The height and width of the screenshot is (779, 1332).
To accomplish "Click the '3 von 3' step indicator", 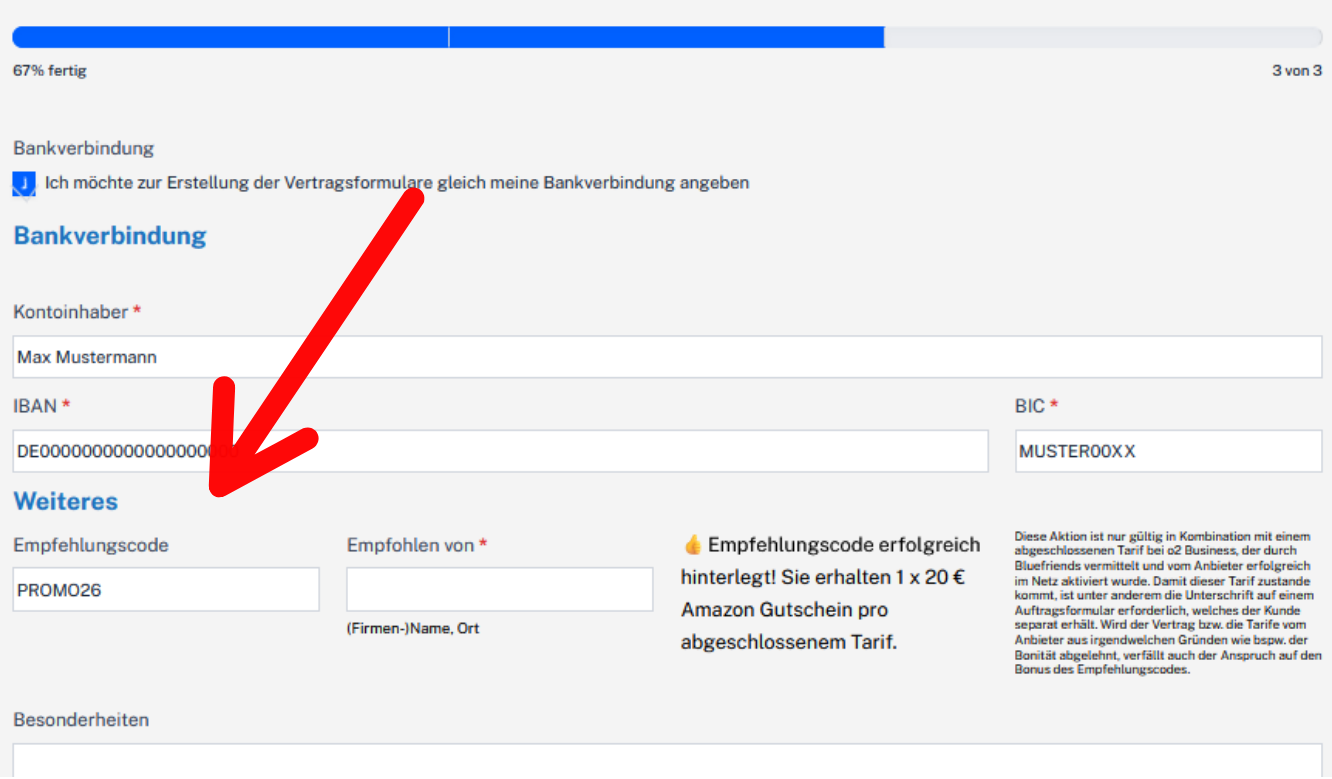I will pos(1296,71).
